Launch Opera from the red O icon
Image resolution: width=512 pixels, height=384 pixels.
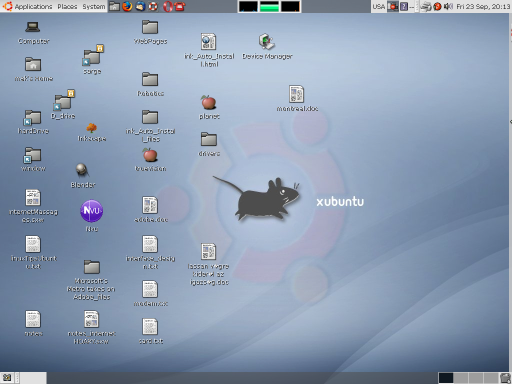coord(167,6)
